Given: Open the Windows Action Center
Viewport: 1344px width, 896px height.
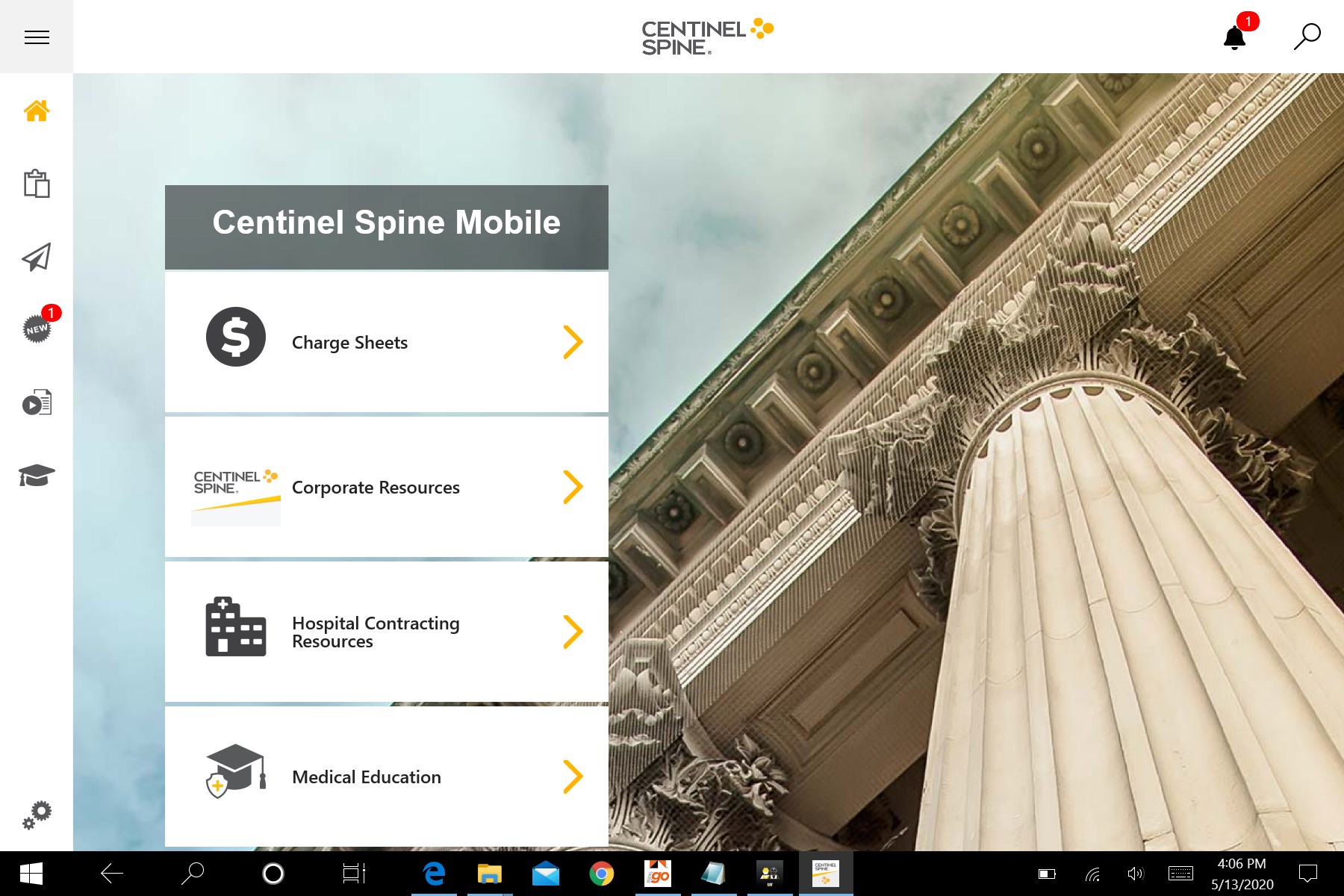Looking at the screenshot, I should [x=1308, y=874].
